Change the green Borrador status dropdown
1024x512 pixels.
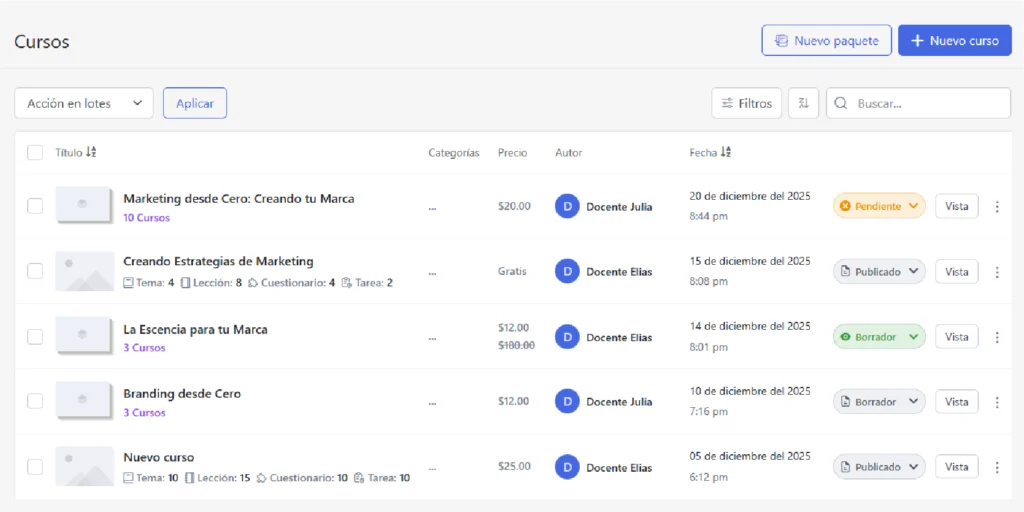pos(879,337)
